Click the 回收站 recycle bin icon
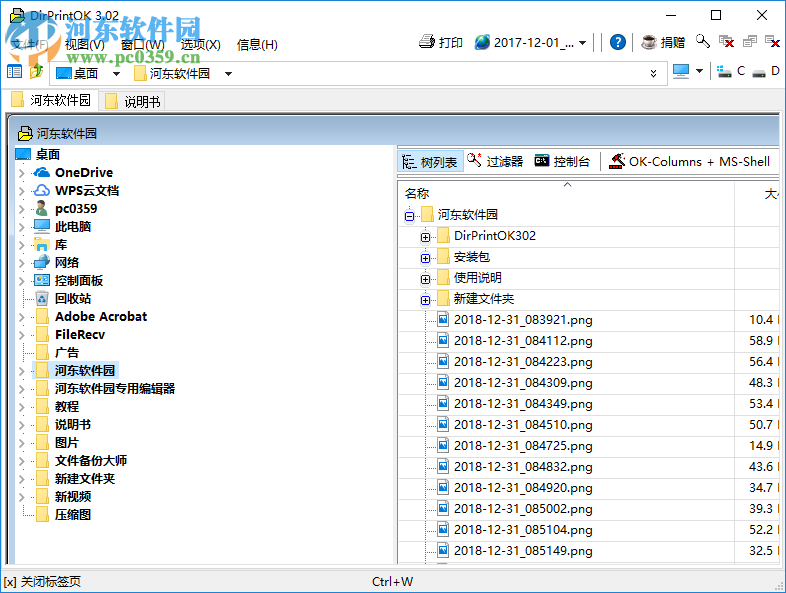 pyautogui.click(x=42, y=299)
